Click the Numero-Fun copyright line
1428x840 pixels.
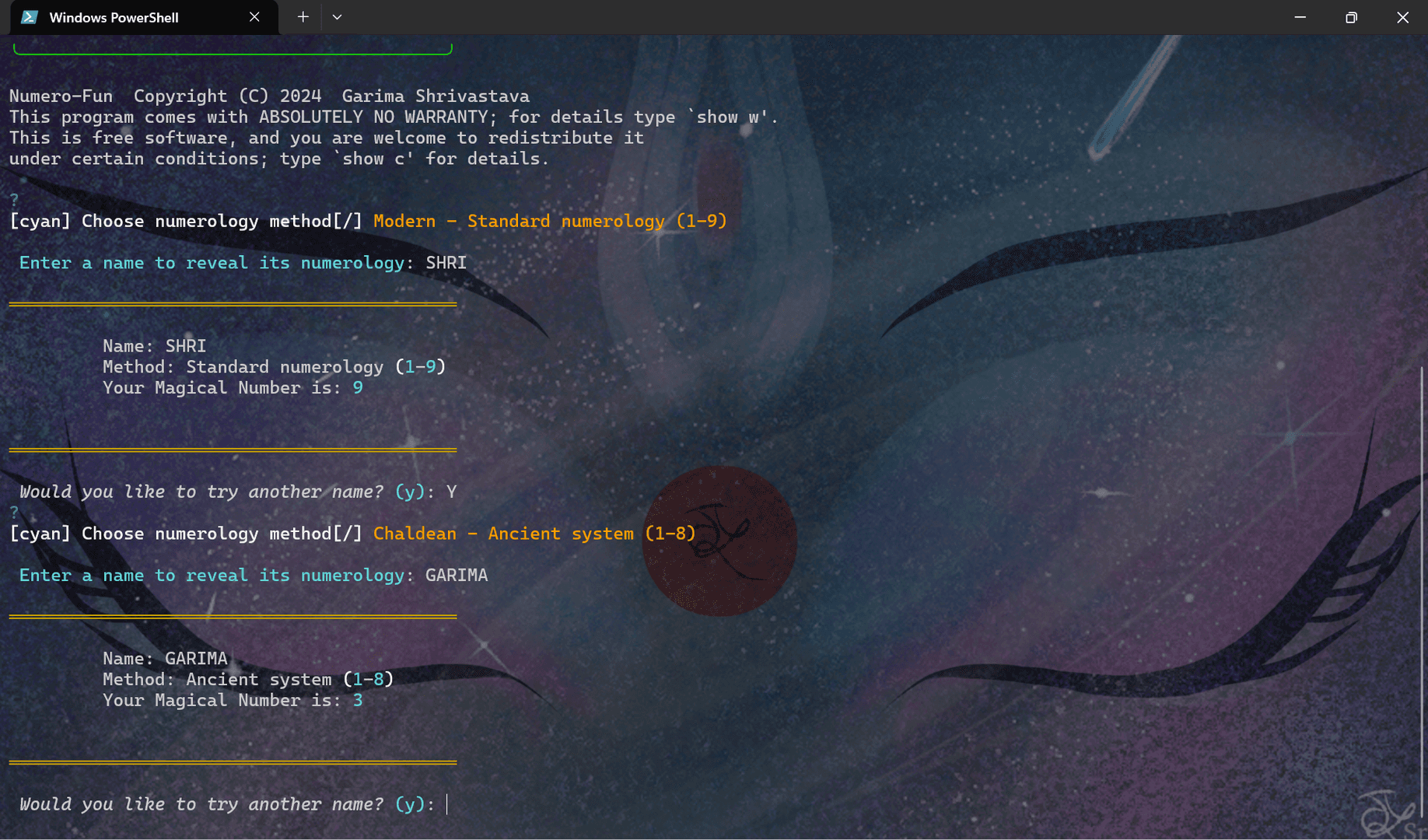pos(269,96)
